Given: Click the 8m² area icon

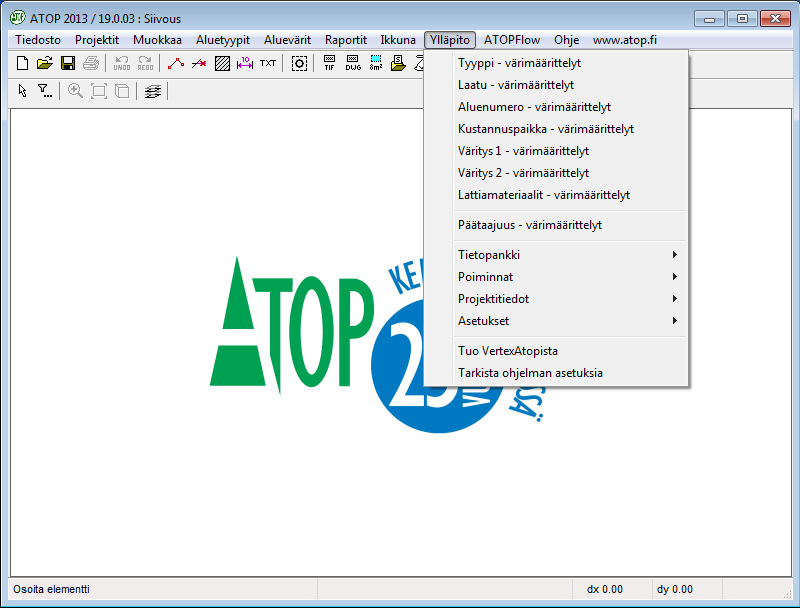Looking at the screenshot, I should [x=376, y=63].
